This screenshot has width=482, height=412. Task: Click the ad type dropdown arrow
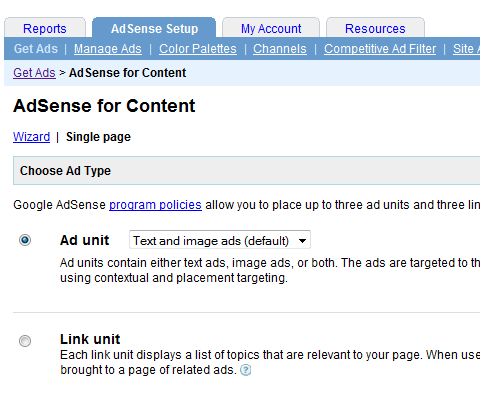(x=302, y=240)
